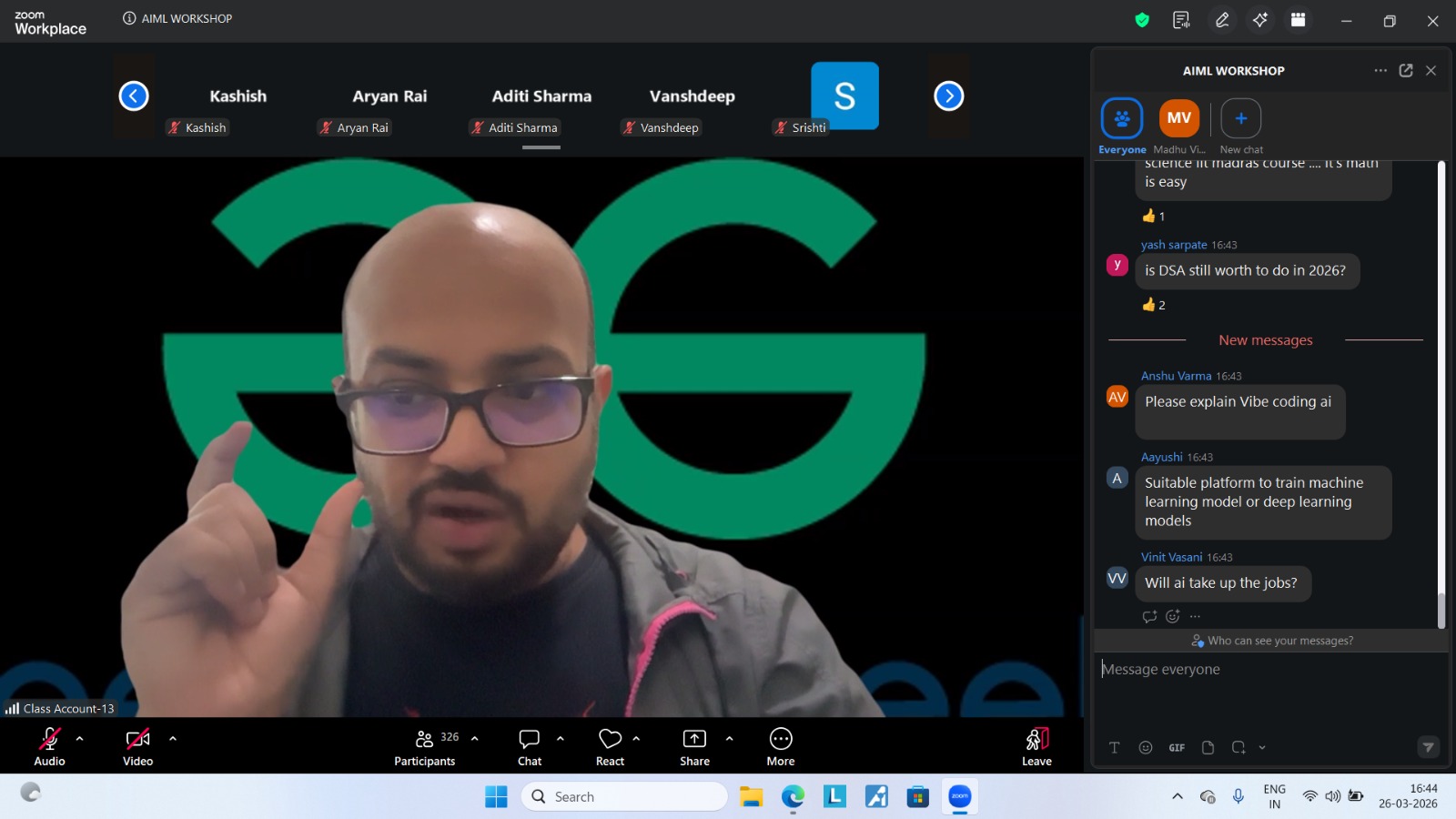
Task: Open File Explorer from the taskbar
Action: tap(751, 797)
